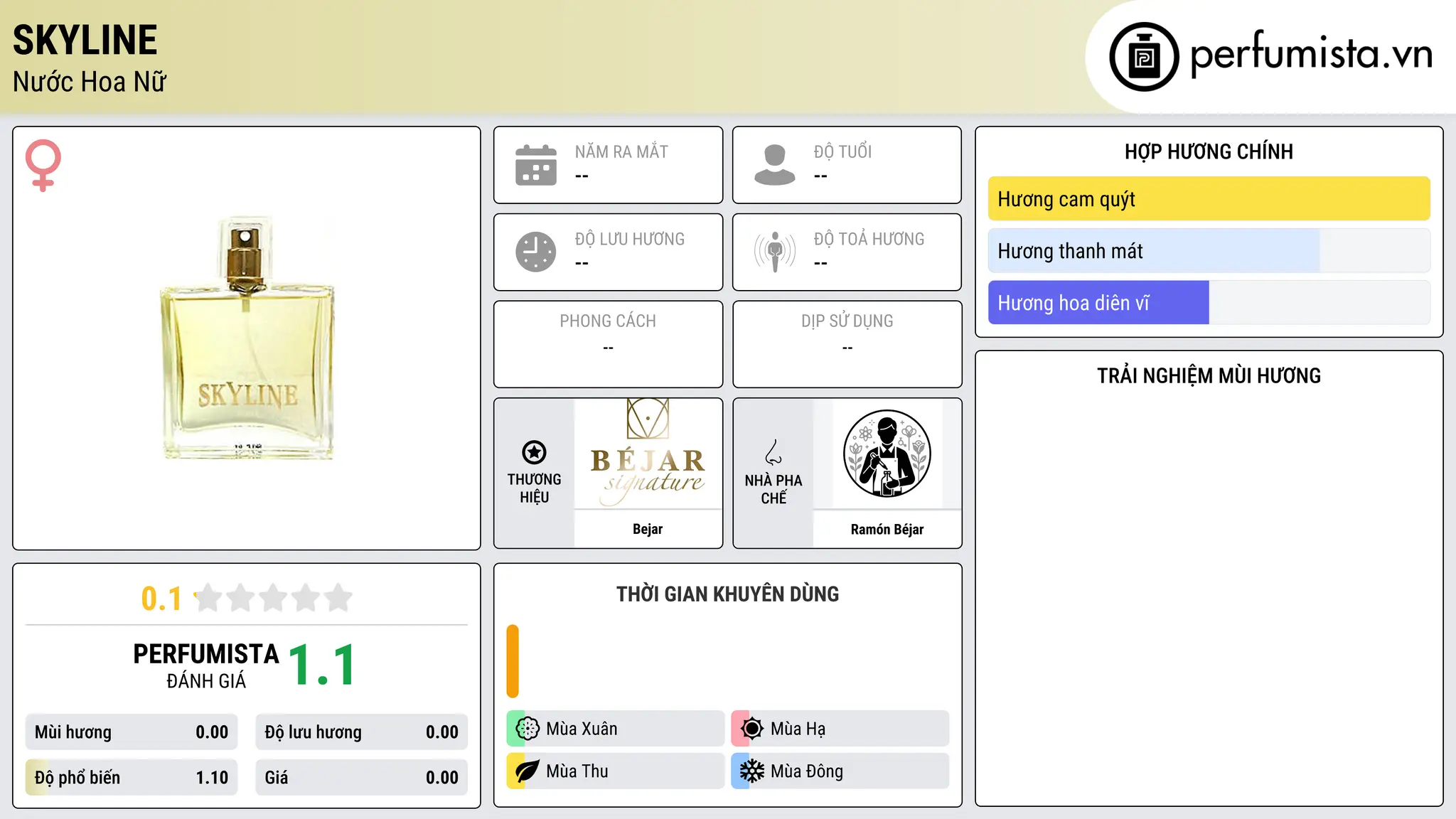The image size is (1456, 819).
Task: Select the Mùa Hạ season label
Action: (x=798, y=729)
